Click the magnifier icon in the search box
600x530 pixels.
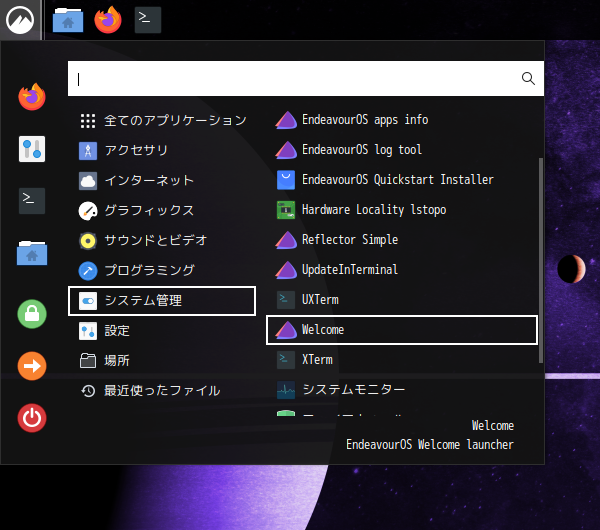[x=528, y=78]
